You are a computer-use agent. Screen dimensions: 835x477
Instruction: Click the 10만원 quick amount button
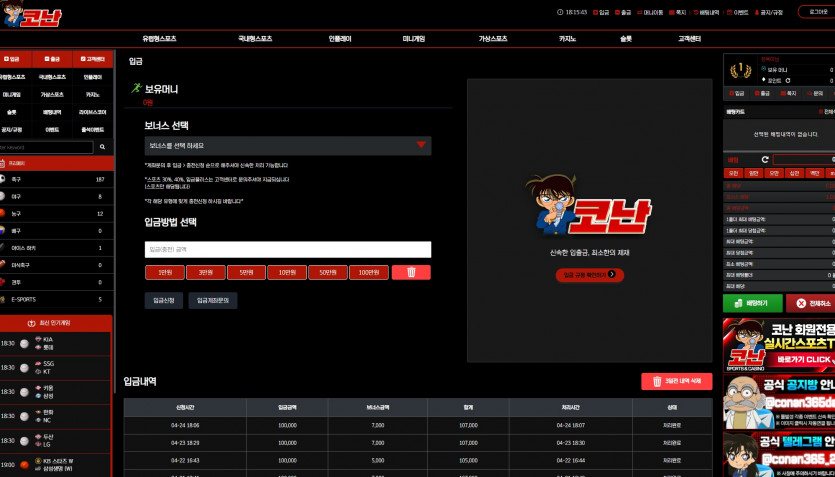[287, 273]
